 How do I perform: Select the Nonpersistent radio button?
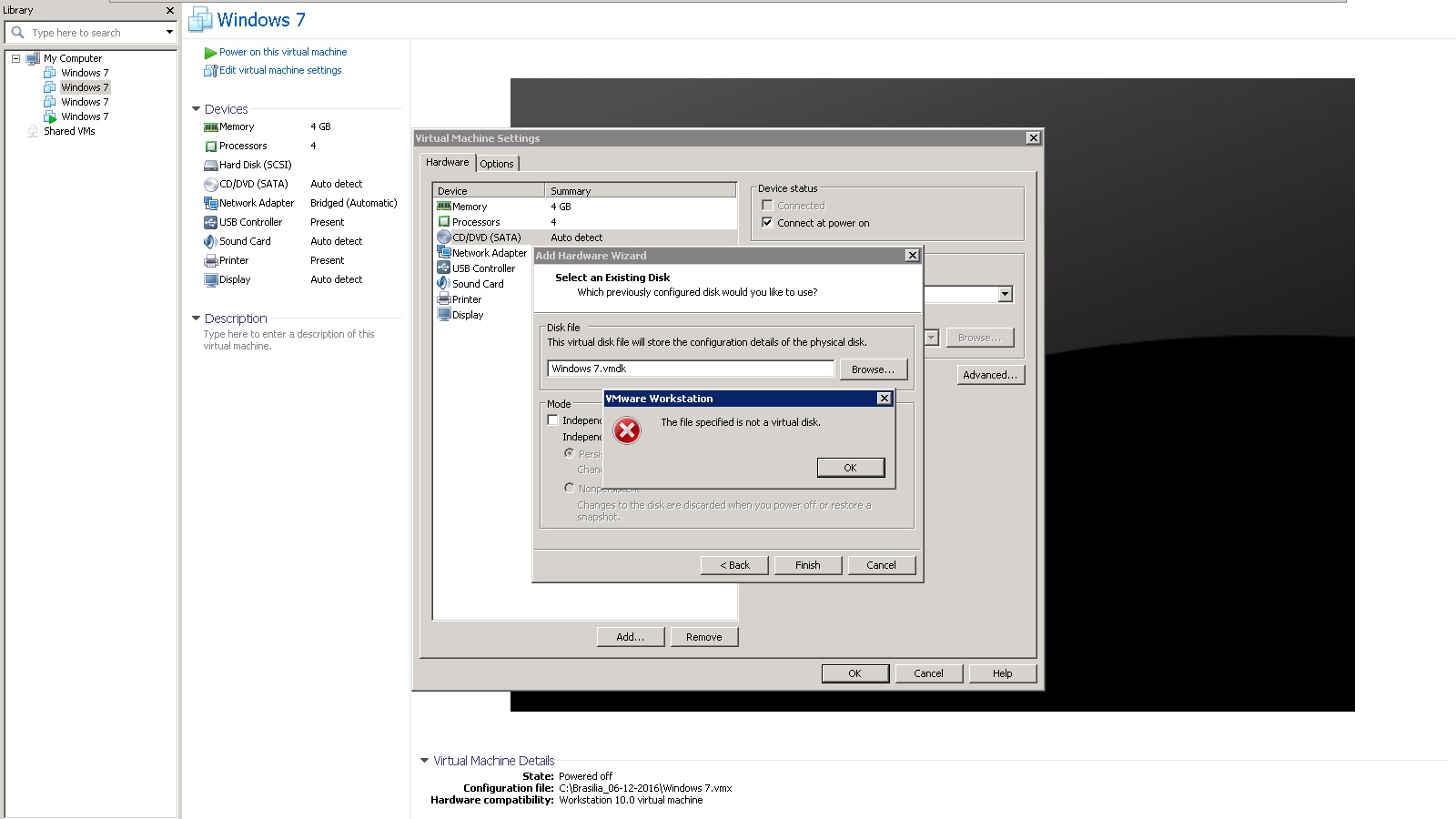[x=569, y=488]
